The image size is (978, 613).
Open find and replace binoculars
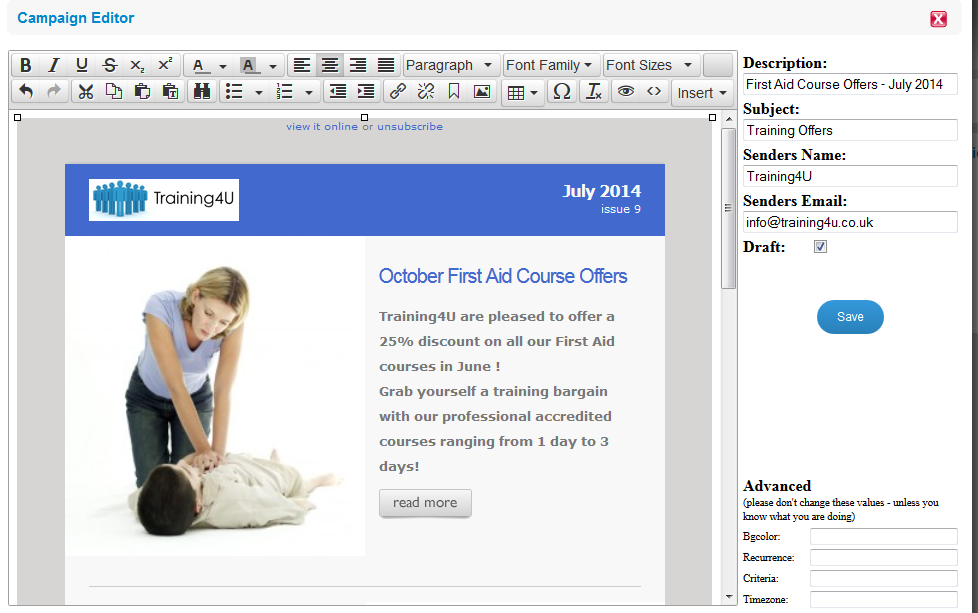point(201,92)
